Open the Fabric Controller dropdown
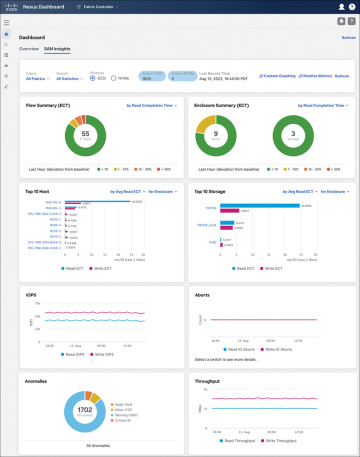This screenshot has width=360, height=457. [x=98, y=7]
